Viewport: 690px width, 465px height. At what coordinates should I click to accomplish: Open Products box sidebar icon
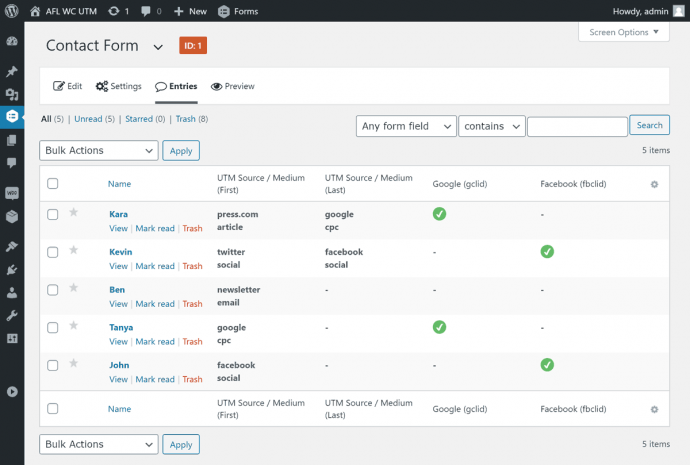(x=12, y=216)
